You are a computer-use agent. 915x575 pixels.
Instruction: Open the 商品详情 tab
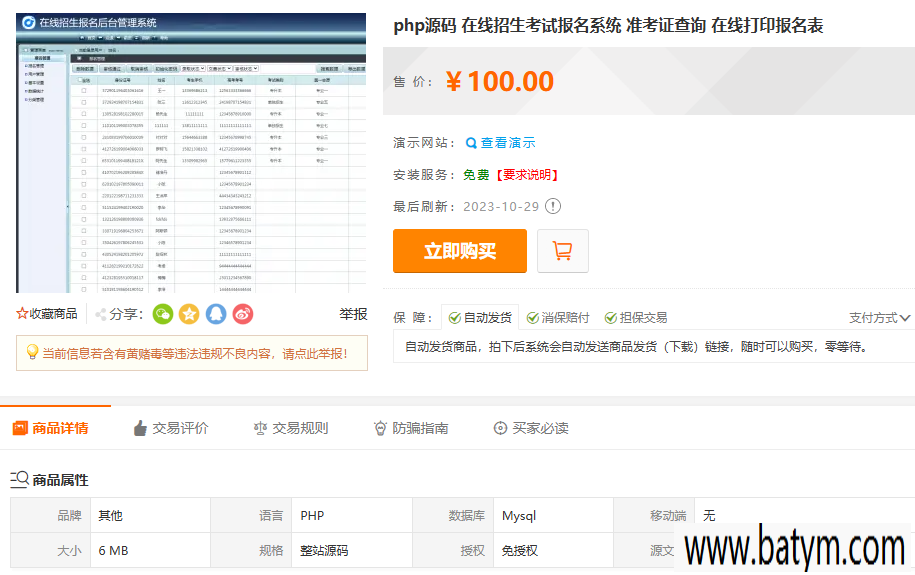pyautogui.click(x=50, y=428)
